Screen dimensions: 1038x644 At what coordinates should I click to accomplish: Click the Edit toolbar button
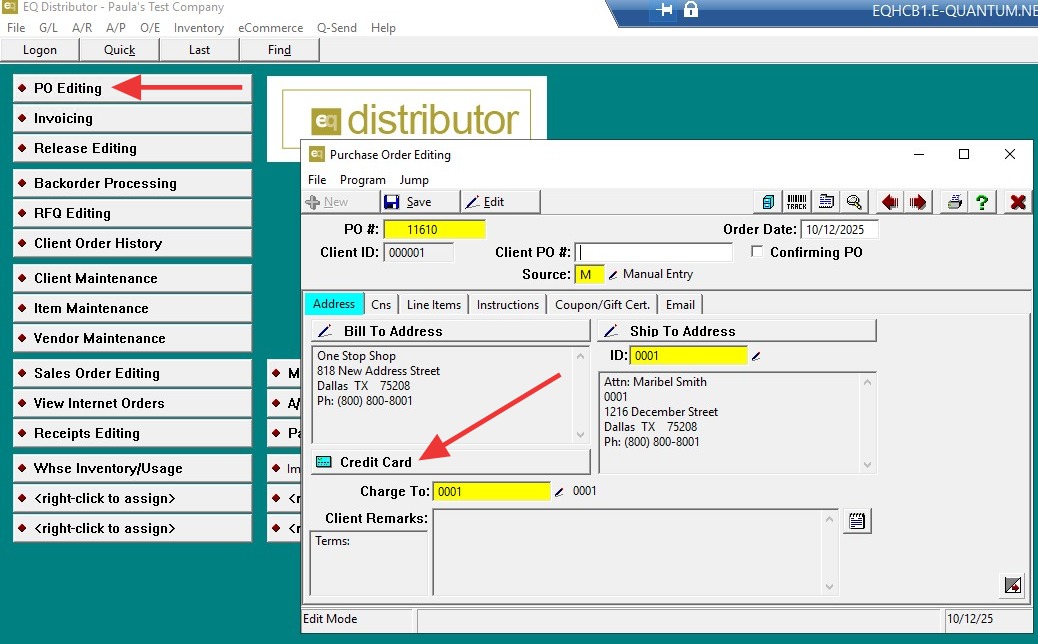tap(500, 202)
